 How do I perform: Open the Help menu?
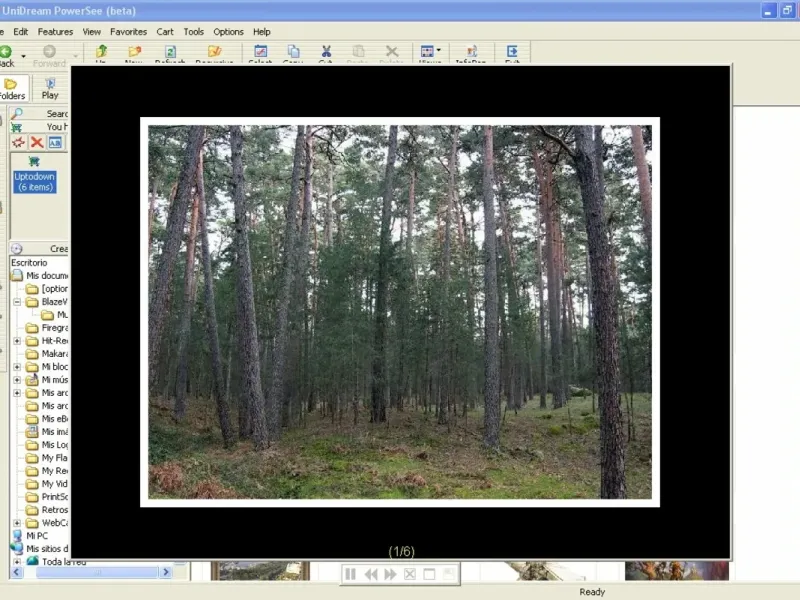262,32
